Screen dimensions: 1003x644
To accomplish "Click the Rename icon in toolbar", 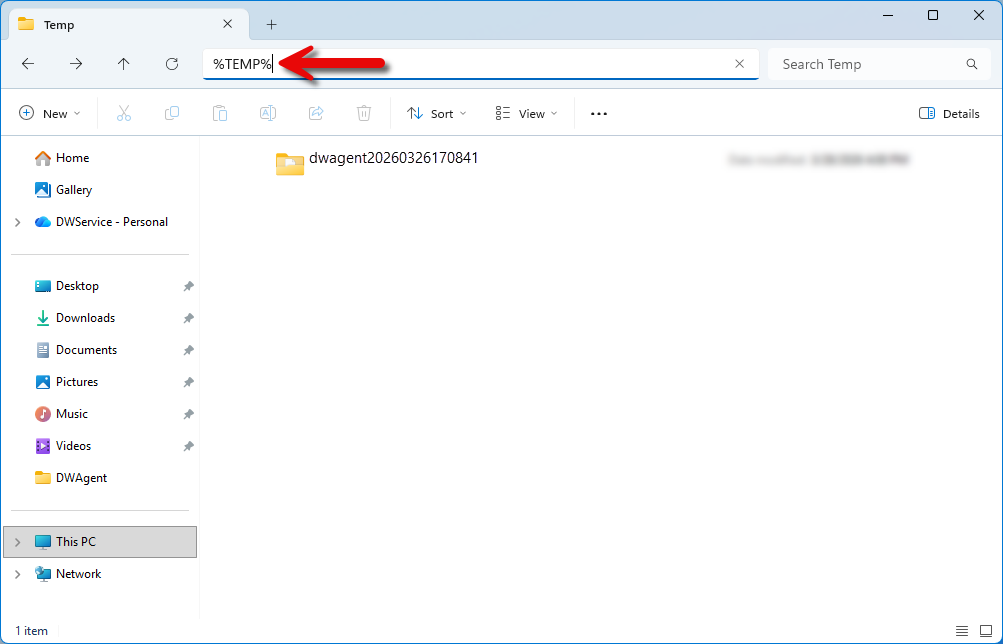I will 268,114.
